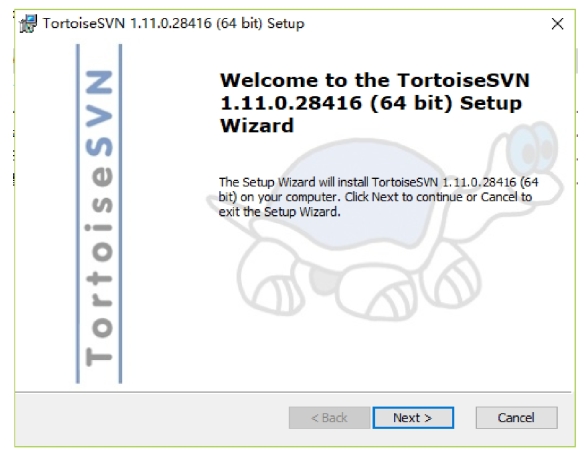
Task: Click the greyed-out < Back button
Action: click(329, 418)
